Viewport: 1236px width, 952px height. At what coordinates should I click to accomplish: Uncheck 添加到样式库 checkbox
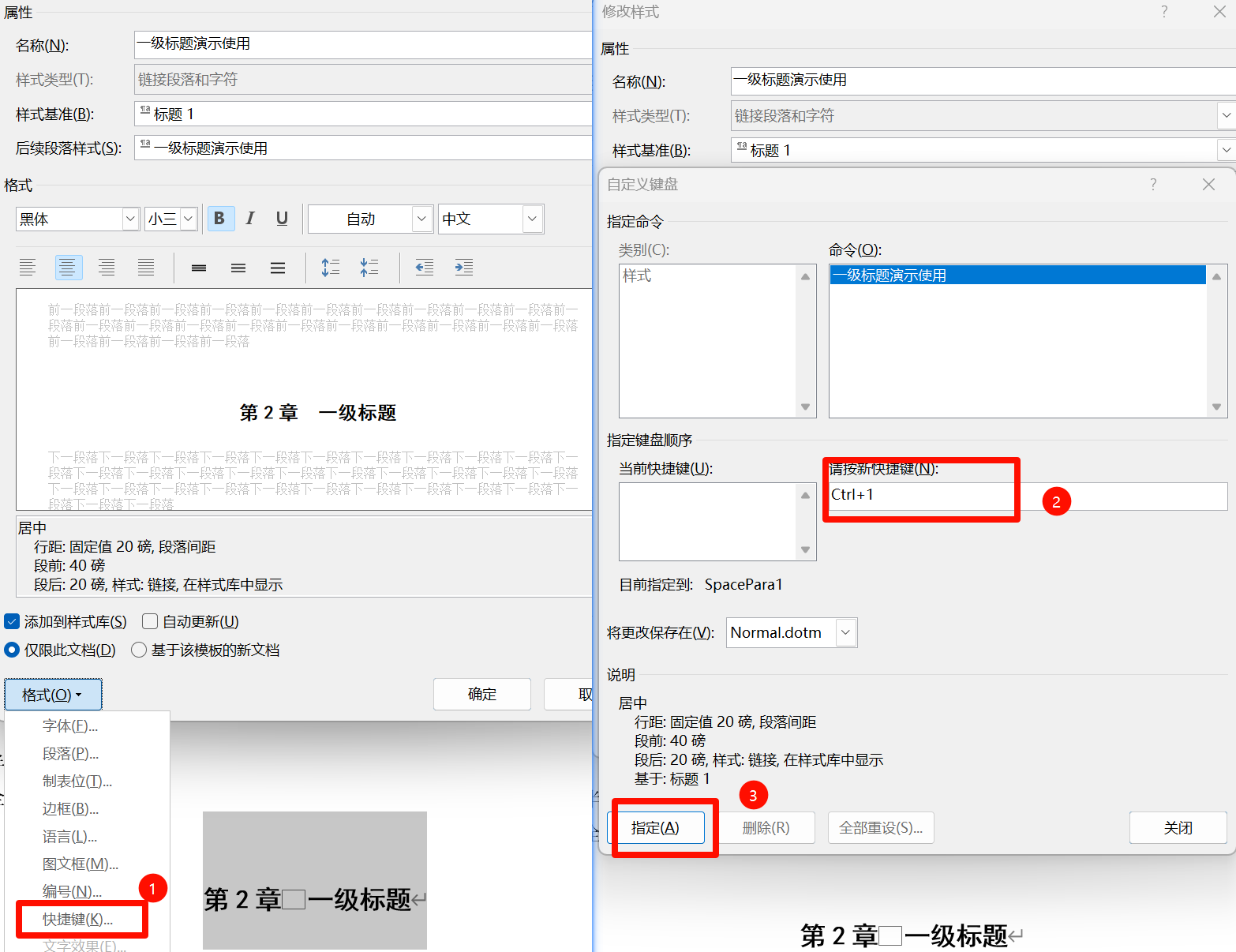pos(12,621)
